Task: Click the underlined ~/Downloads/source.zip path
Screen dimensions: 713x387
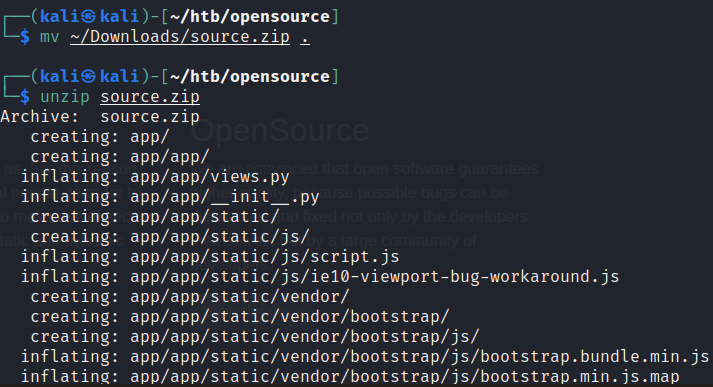Action: tap(180, 36)
